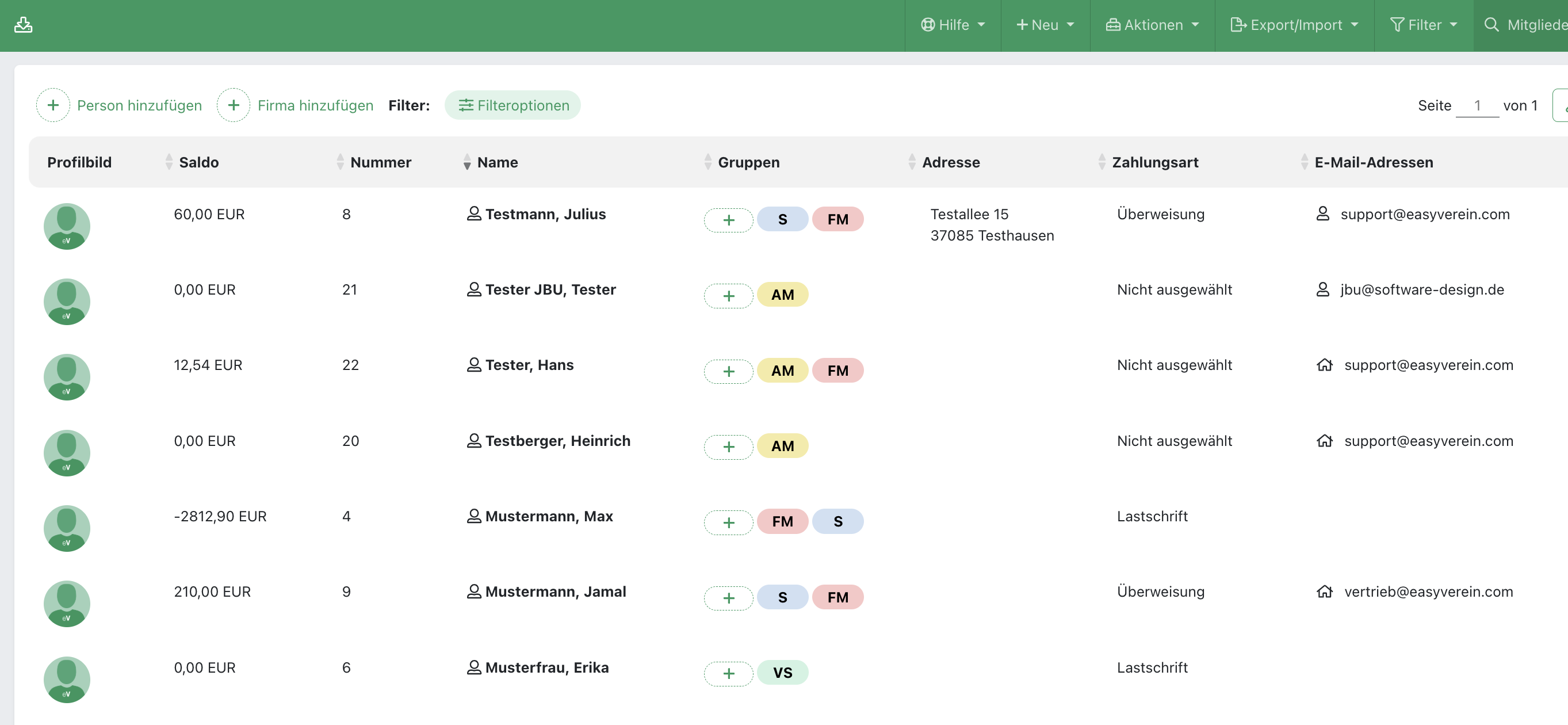Expand the Filter dropdown in header
The width and height of the screenshot is (1568, 725).
click(x=1424, y=25)
